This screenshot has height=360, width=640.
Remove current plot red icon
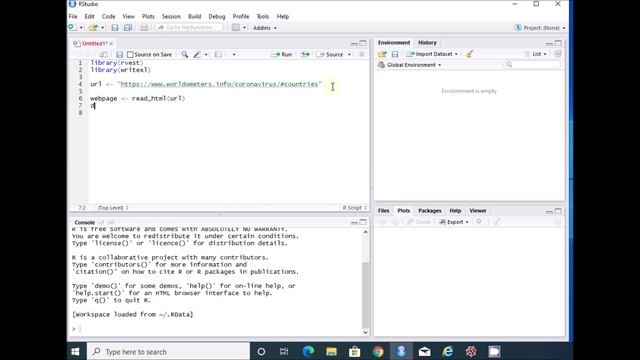pos(479,222)
